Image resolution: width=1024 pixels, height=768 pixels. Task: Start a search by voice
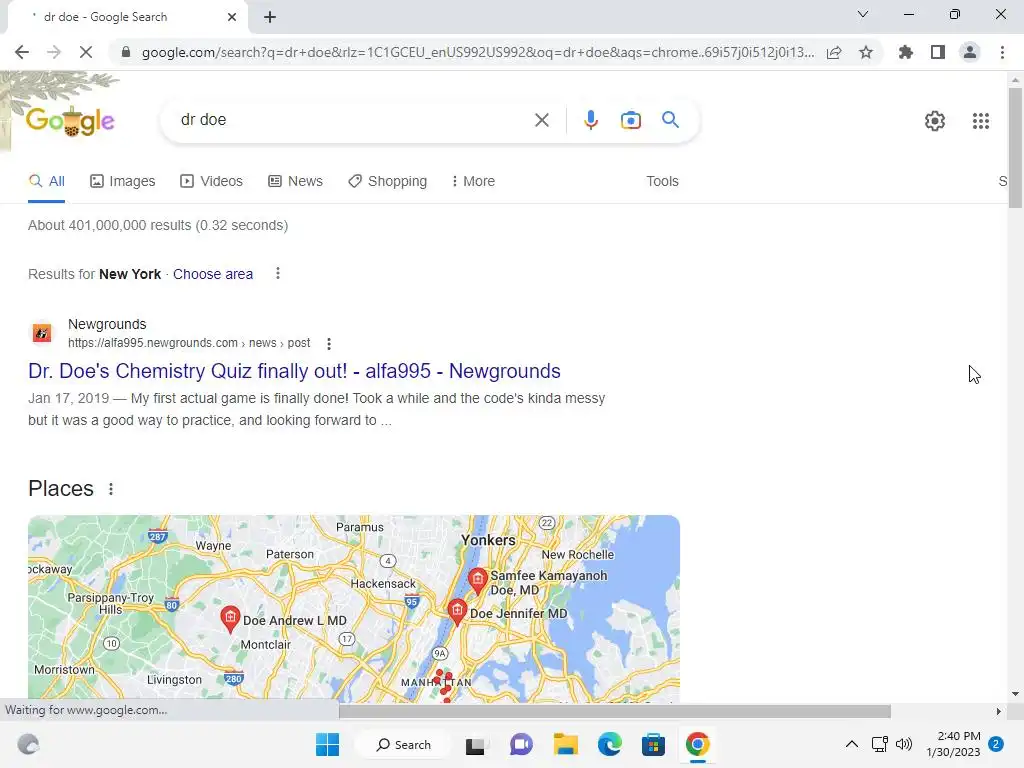tap(590, 120)
